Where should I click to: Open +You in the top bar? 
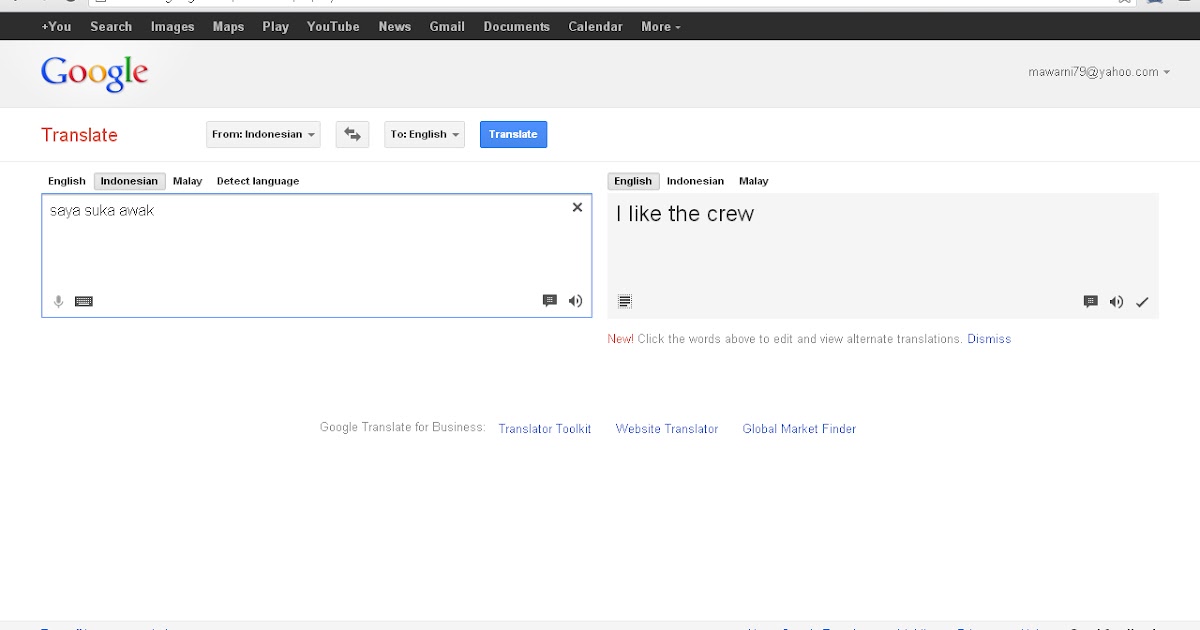click(x=56, y=26)
